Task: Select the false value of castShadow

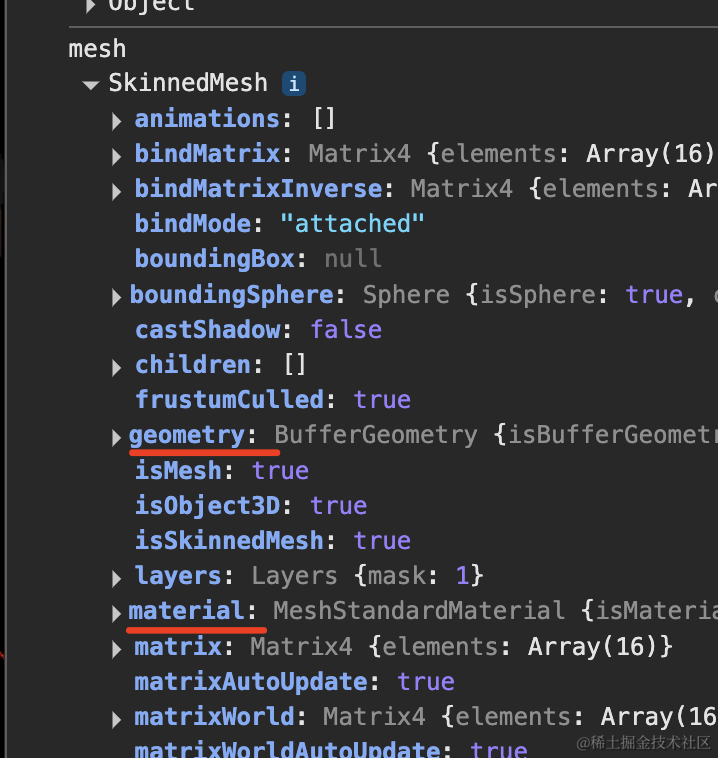Action: click(346, 329)
